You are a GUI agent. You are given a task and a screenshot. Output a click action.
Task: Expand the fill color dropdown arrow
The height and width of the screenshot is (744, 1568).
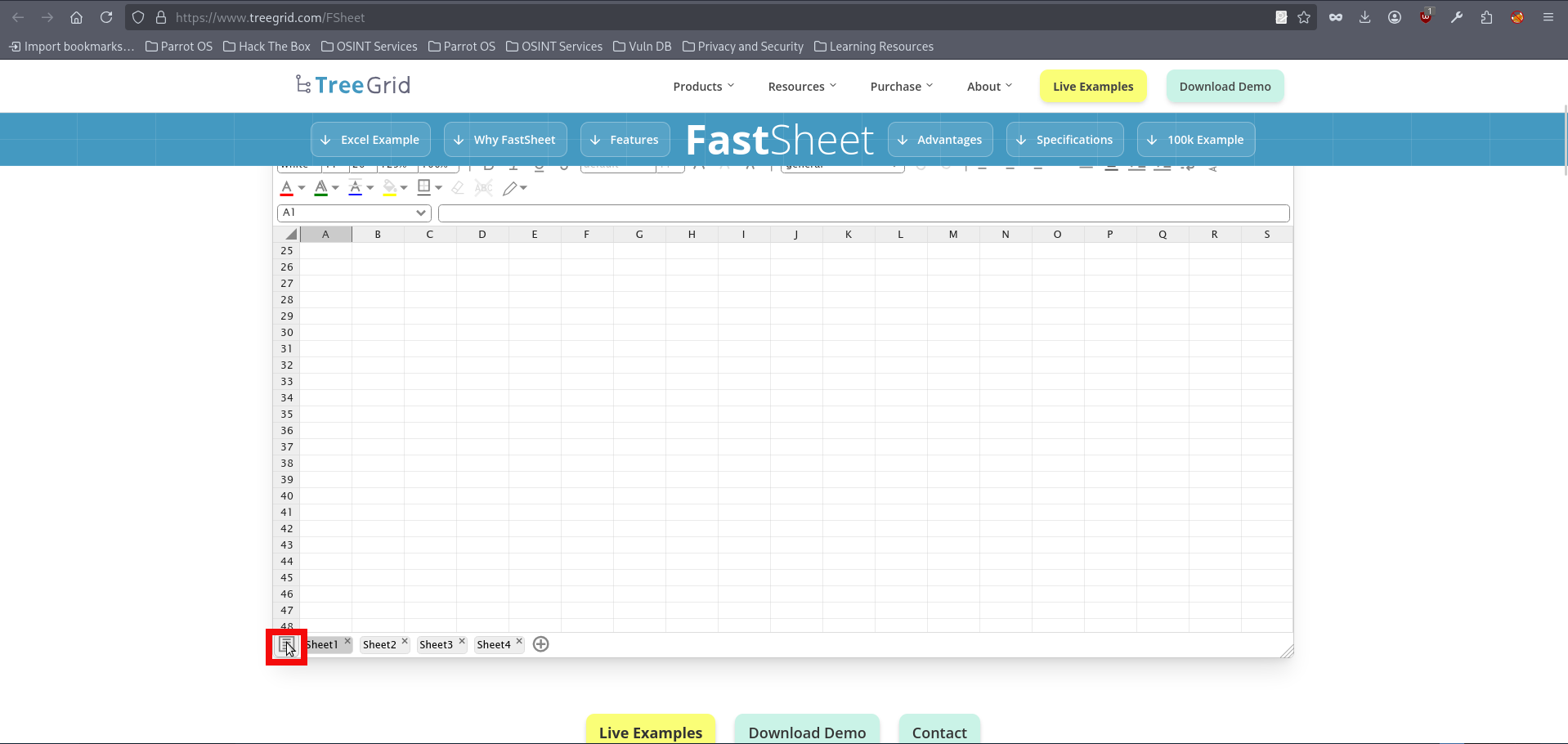[404, 188]
